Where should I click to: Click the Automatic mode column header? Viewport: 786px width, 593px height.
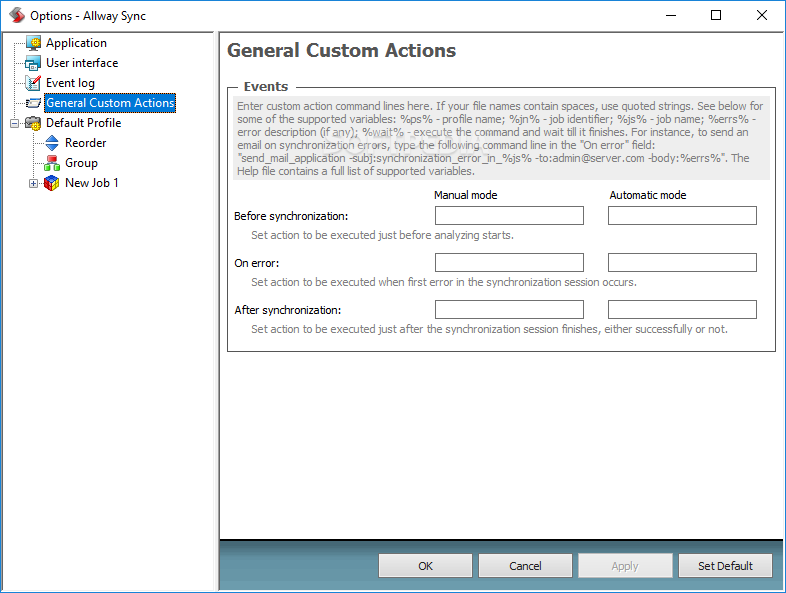(648, 195)
